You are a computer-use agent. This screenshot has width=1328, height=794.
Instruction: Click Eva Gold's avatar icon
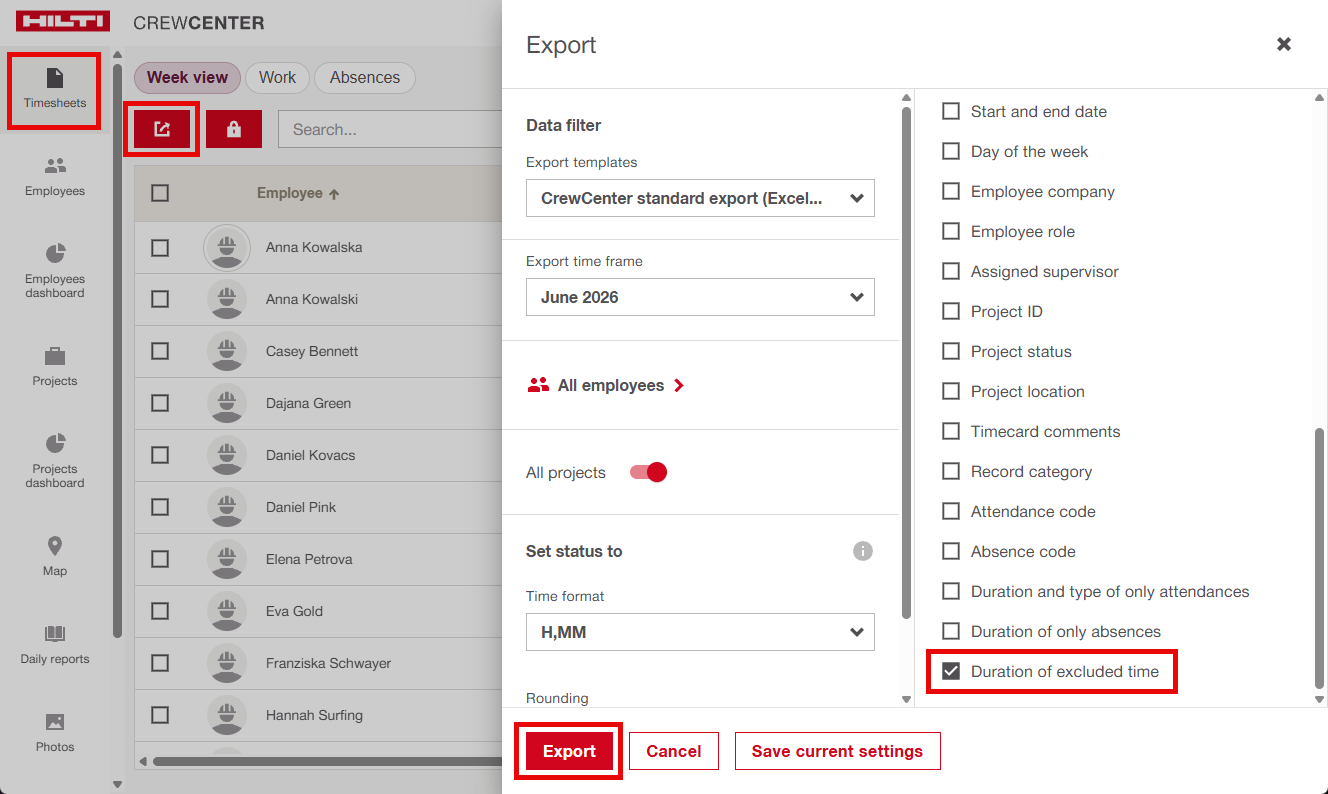[x=227, y=611]
